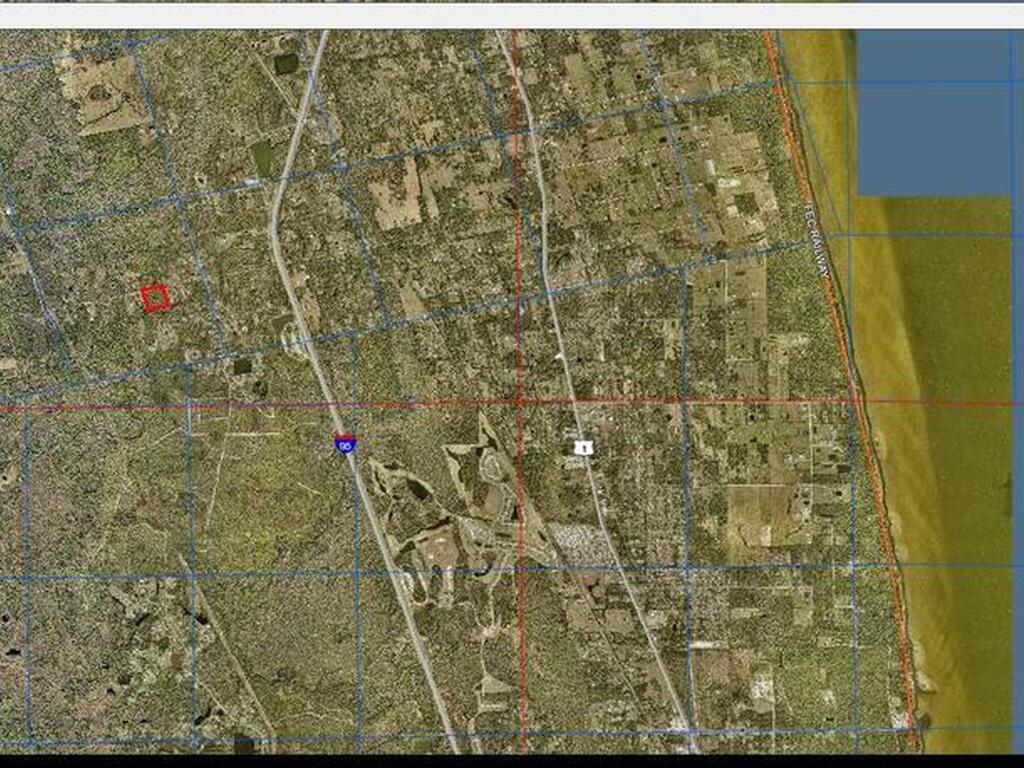Select the red highlighted parcel outline
This screenshot has height=768, width=1024.
point(154,297)
